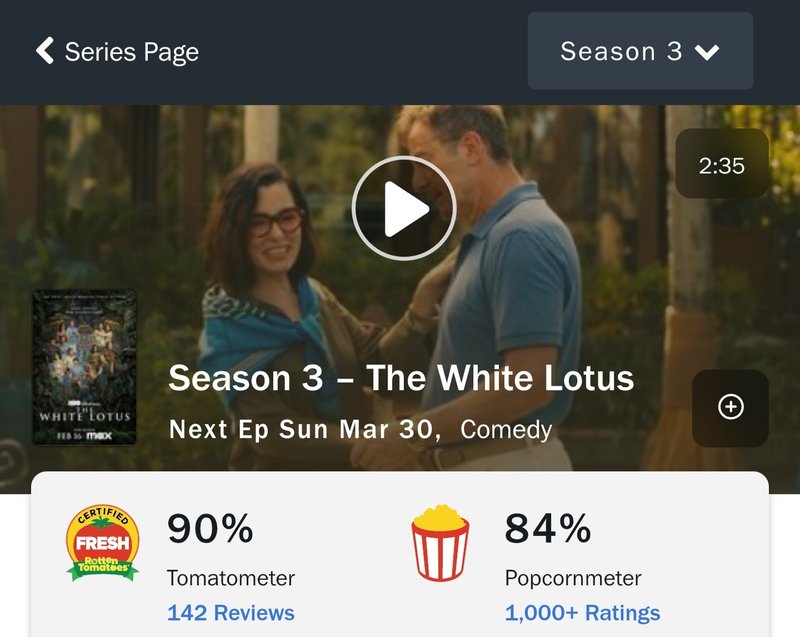Select the Tomatometer label

[231, 578]
